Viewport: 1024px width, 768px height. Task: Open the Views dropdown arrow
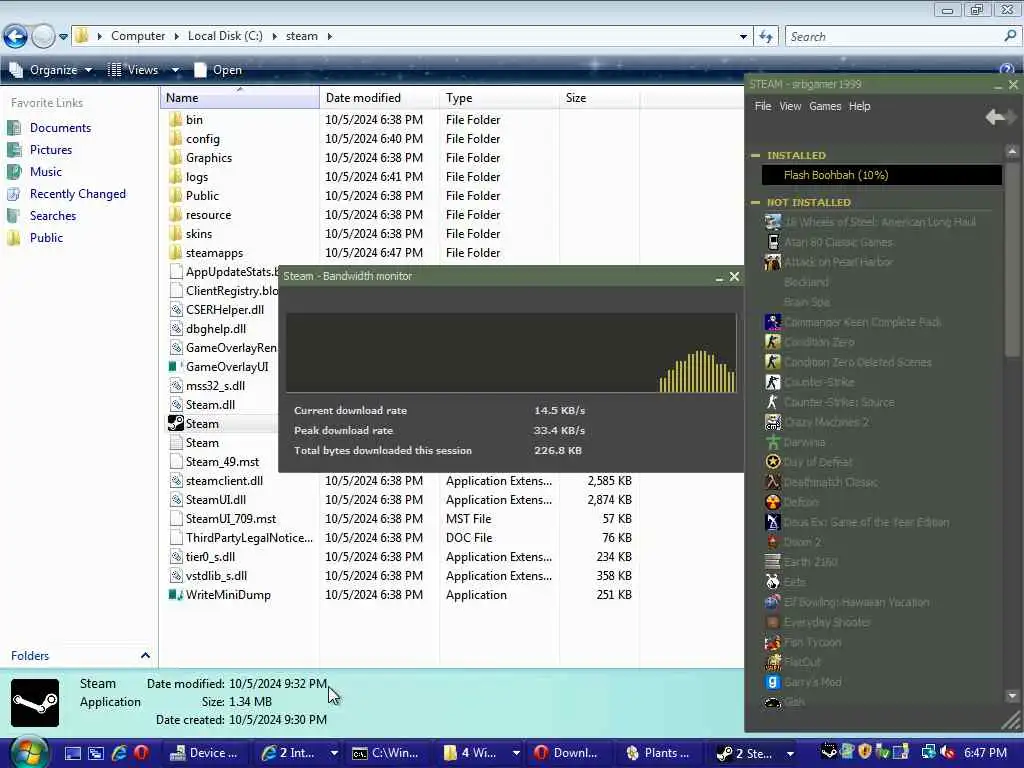coord(175,70)
